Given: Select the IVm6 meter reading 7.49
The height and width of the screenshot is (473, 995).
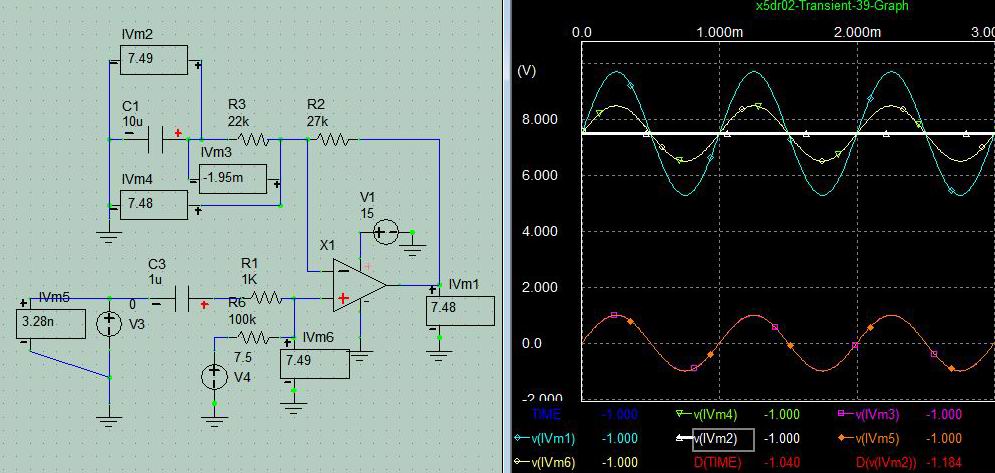Looking at the screenshot, I should 315,363.
